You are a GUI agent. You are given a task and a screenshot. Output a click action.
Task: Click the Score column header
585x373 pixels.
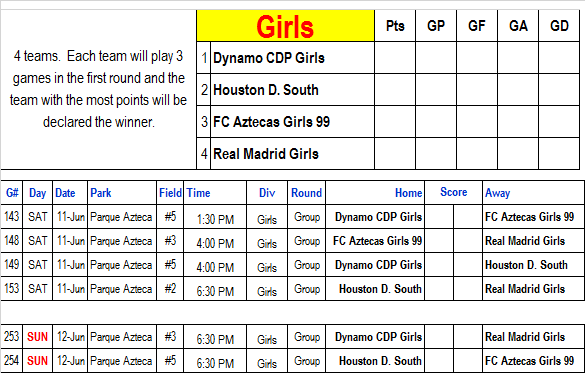454,192
